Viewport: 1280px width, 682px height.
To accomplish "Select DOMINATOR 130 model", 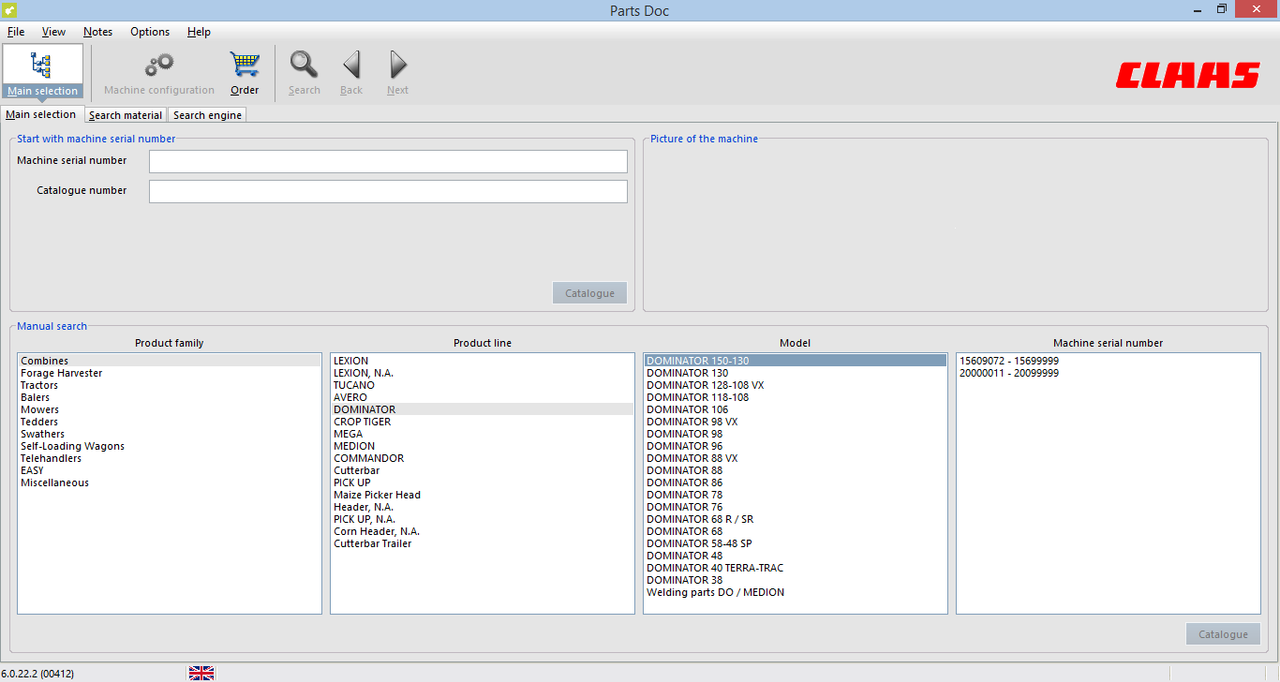I will coord(795,373).
